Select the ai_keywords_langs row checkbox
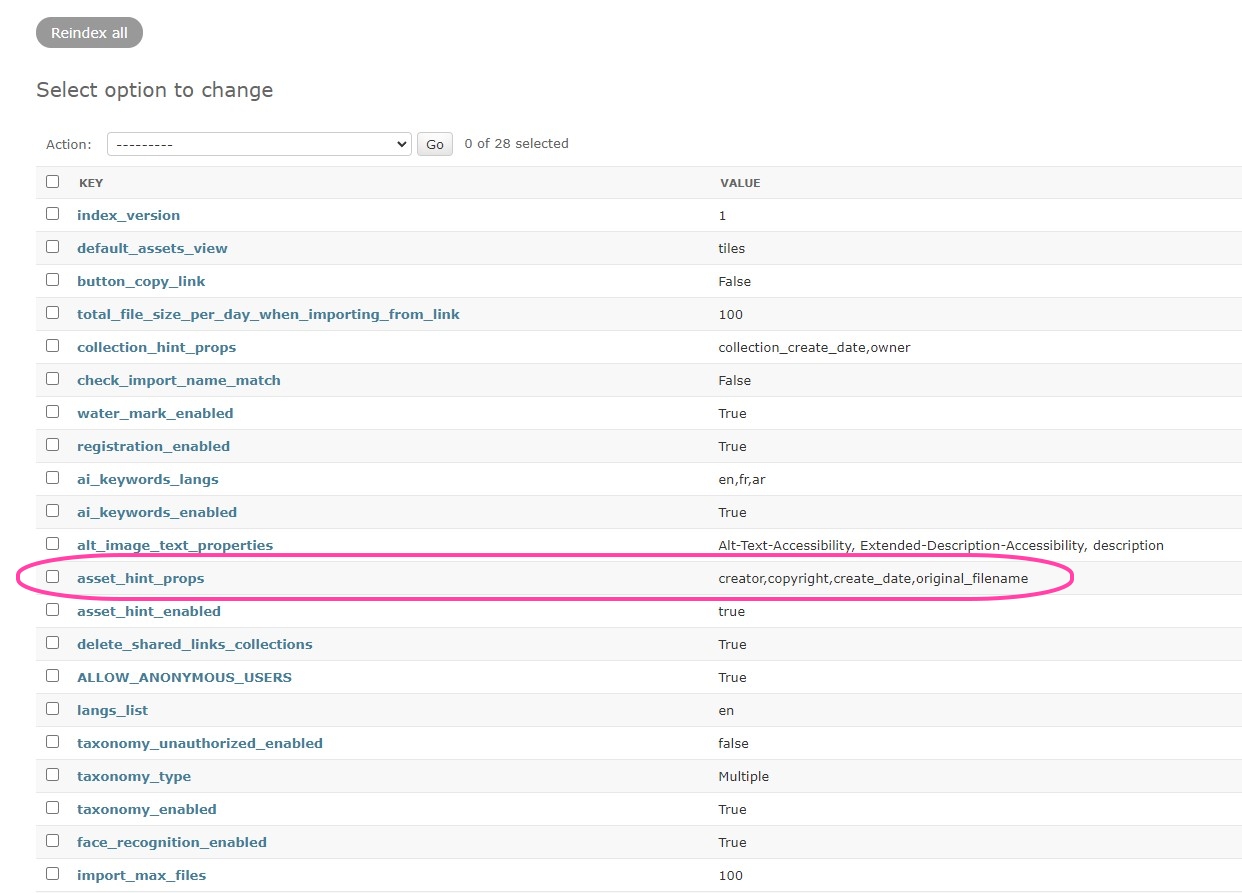Image resolution: width=1242 pixels, height=893 pixels. (52, 478)
